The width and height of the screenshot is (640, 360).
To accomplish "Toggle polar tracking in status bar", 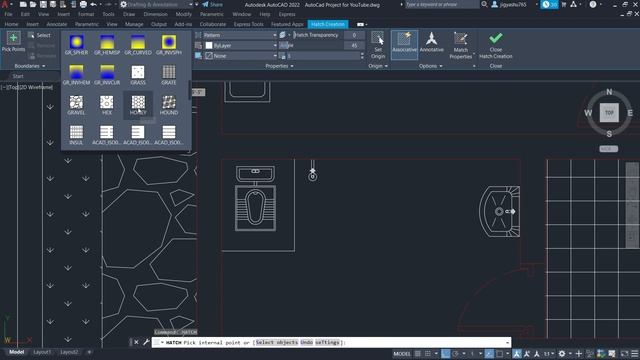I will [456, 354].
